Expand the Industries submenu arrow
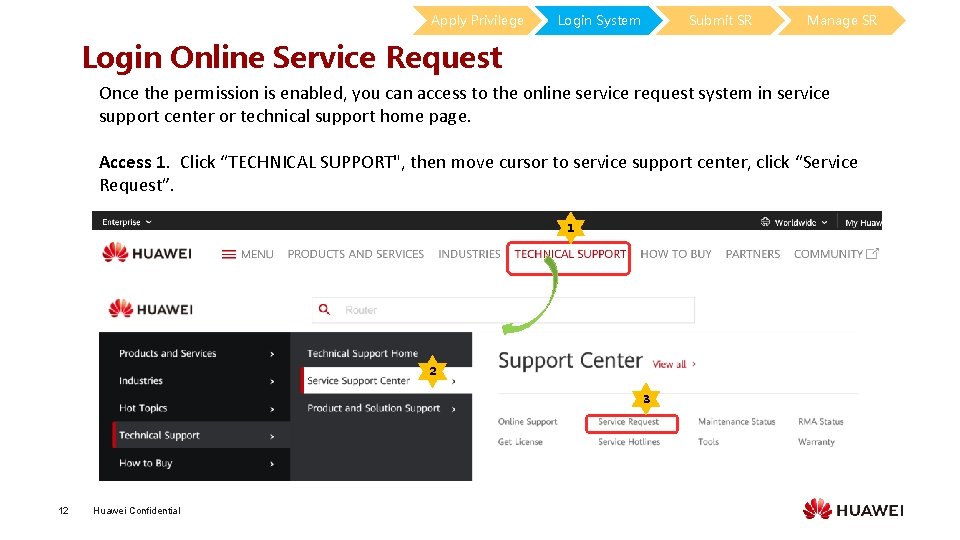Image resolution: width=960 pixels, height=540 pixels. tap(272, 381)
